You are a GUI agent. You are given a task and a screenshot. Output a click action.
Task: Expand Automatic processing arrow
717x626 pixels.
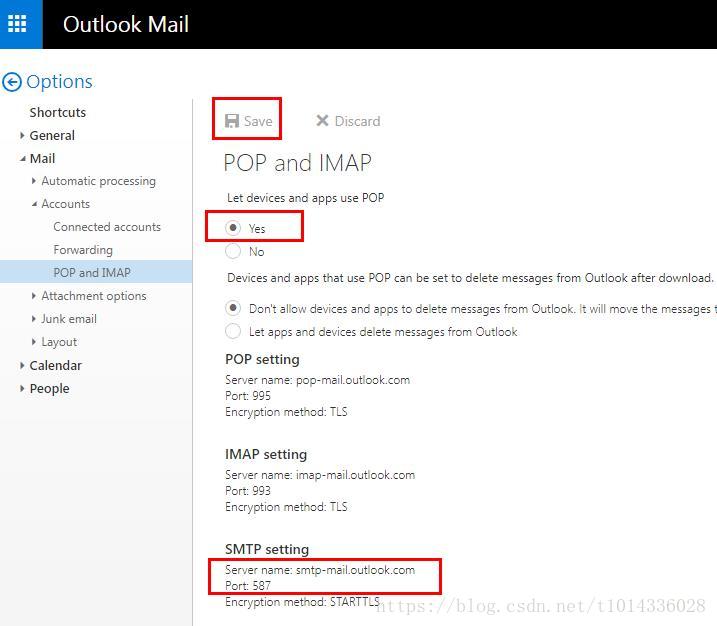[33, 181]
